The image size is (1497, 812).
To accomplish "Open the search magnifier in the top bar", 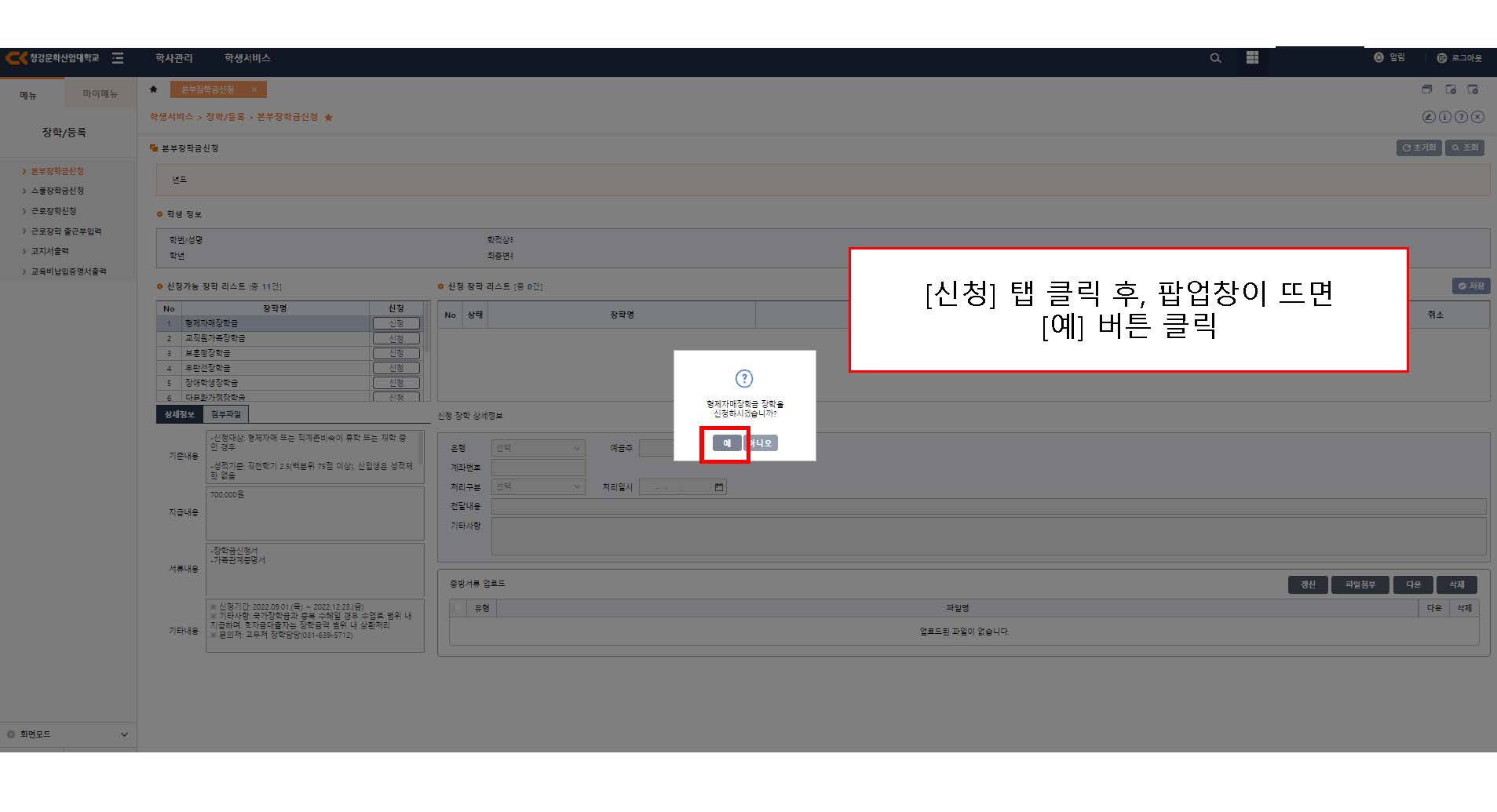I will [x=1215, y=58].
